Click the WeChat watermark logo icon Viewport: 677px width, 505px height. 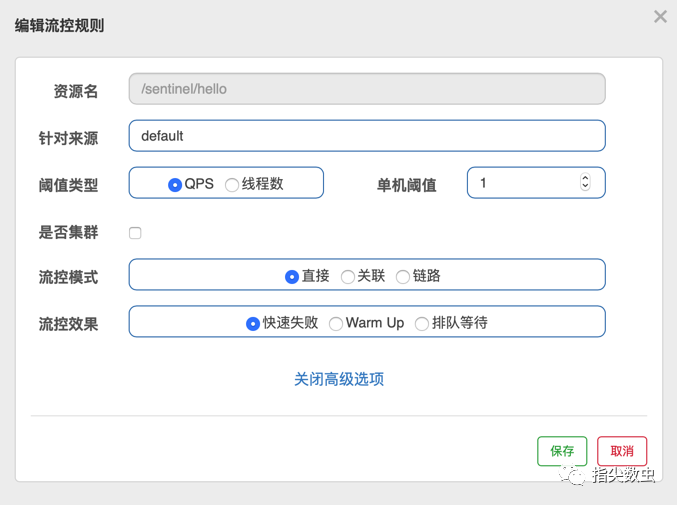pyautogui.click(x=572, y=475)
